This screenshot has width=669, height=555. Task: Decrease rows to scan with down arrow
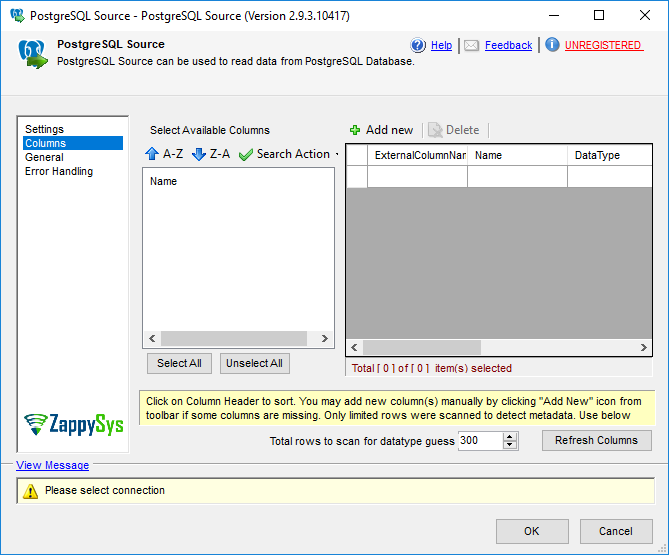510,445
